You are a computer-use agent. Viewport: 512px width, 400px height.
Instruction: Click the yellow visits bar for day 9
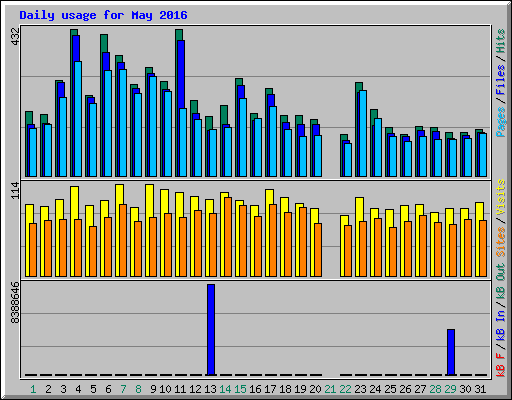148,230
